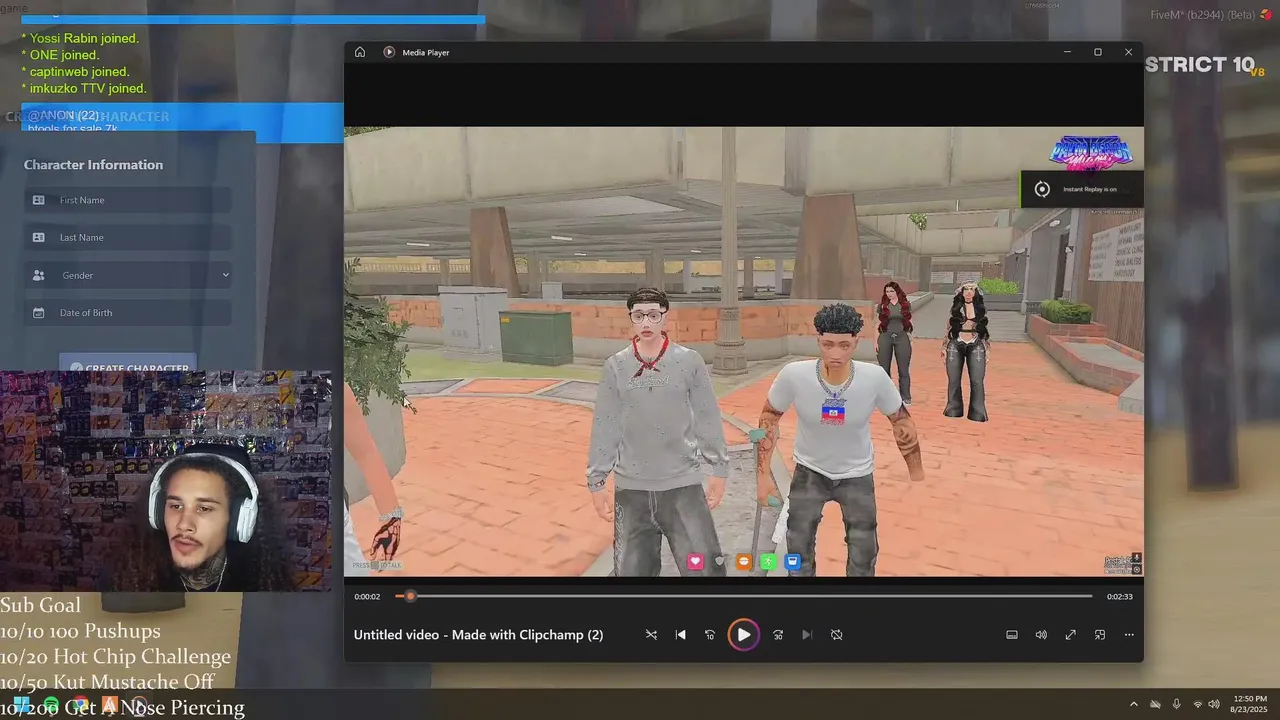Click the cloud sync tray icon
The image size is (1280, 720).
[x=1155, y=704]
